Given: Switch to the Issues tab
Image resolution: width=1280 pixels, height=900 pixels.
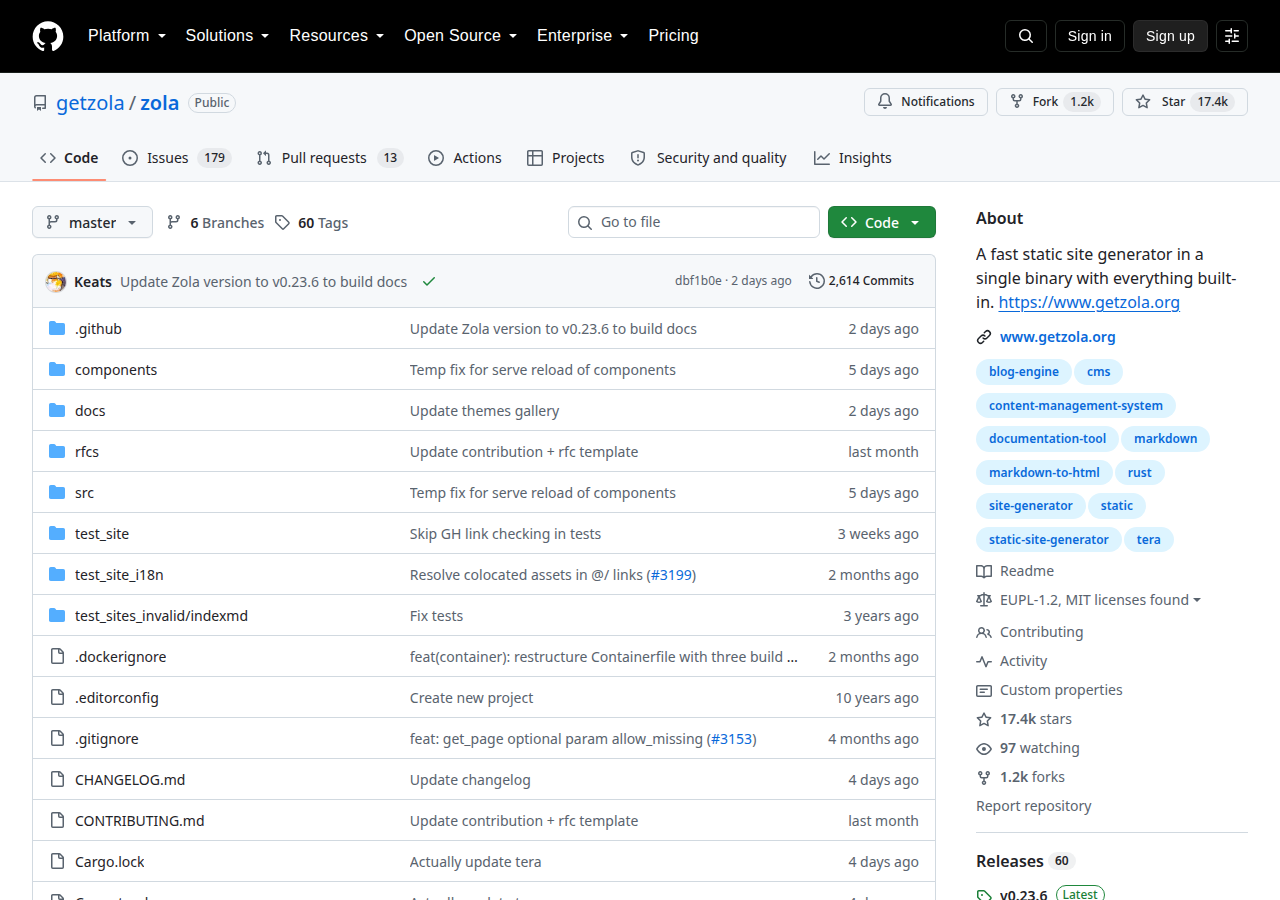Looking at the screenshot, I should 177,158.
